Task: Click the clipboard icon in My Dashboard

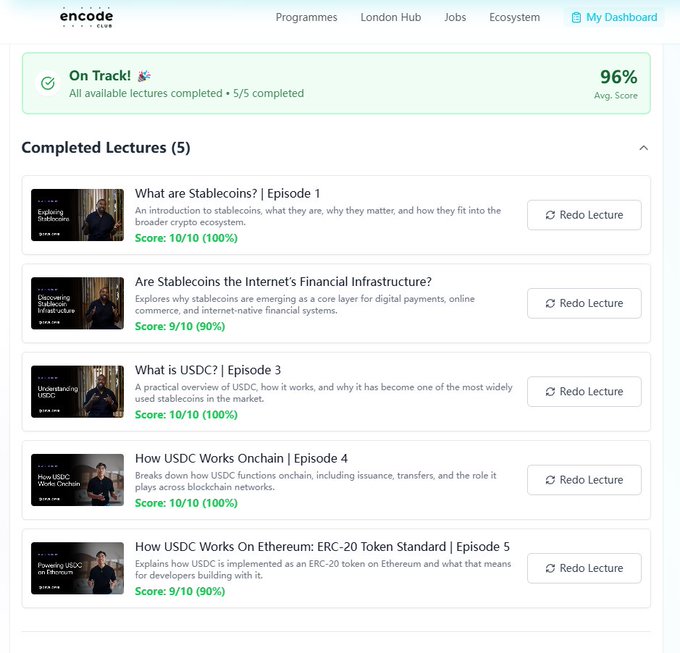Action: (x=576, y=17)
